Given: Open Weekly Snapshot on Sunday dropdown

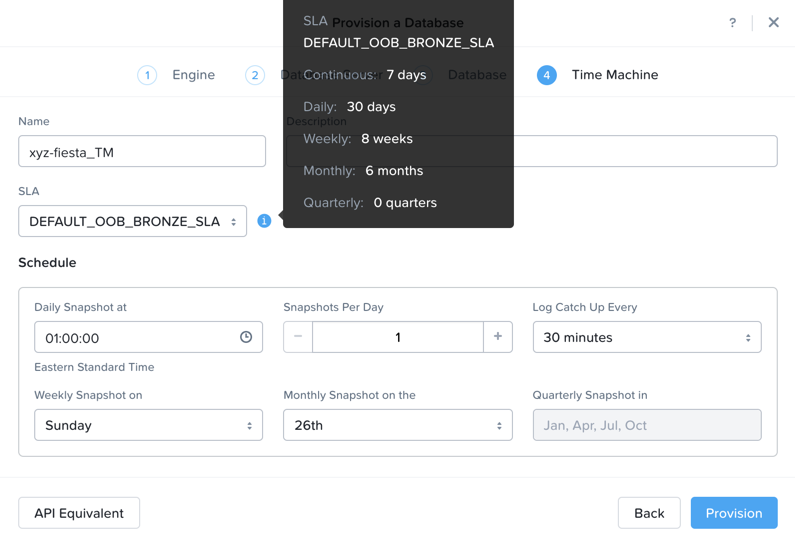Looking at the screenshot, I should click(x=149, y=425).
